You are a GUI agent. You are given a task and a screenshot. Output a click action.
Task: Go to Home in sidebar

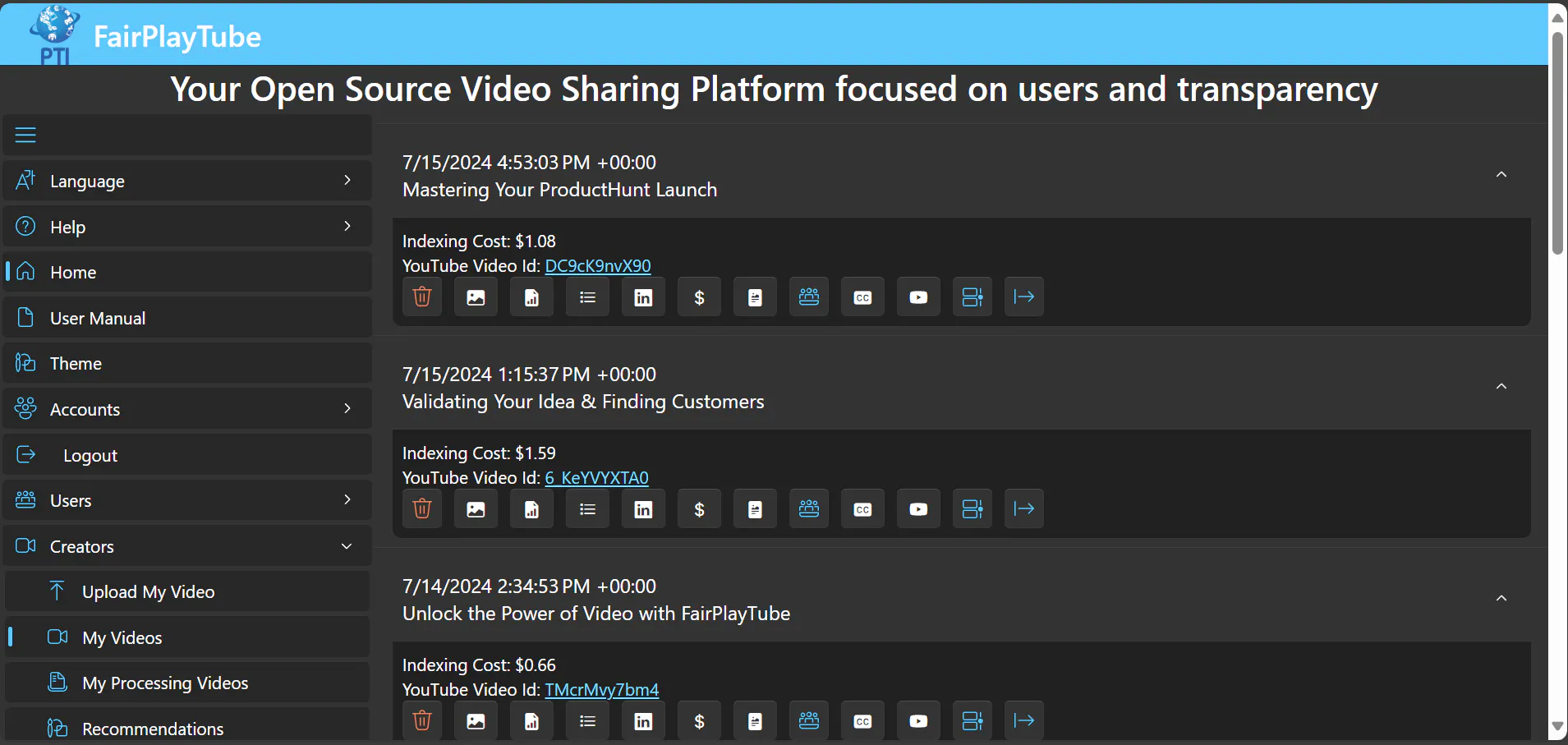187,272
